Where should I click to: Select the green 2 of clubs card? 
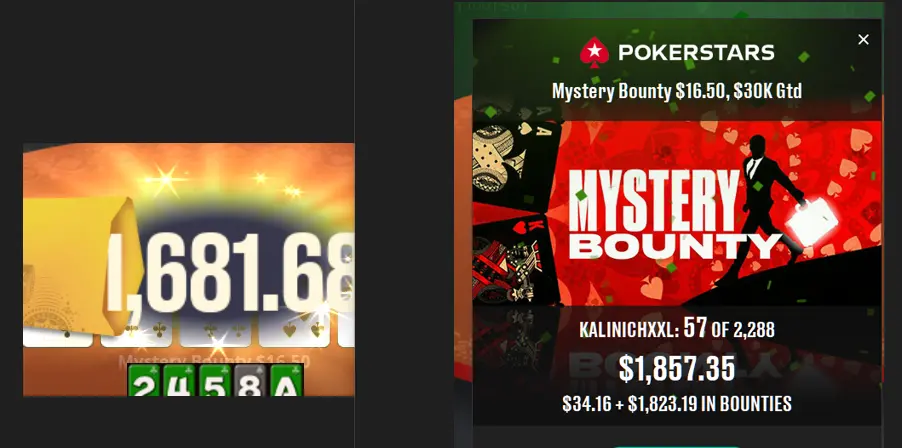pyautogui.click(x=144, y=380)
